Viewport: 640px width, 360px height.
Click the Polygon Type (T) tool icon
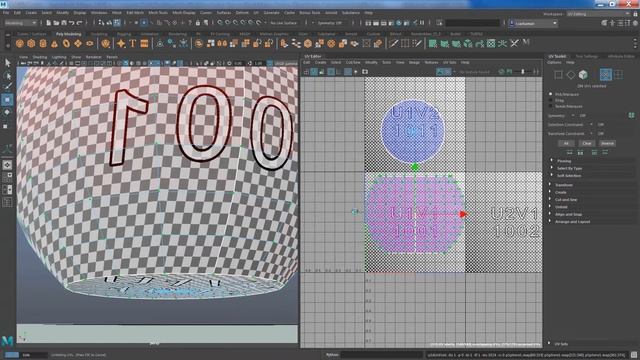pos(133,43)
